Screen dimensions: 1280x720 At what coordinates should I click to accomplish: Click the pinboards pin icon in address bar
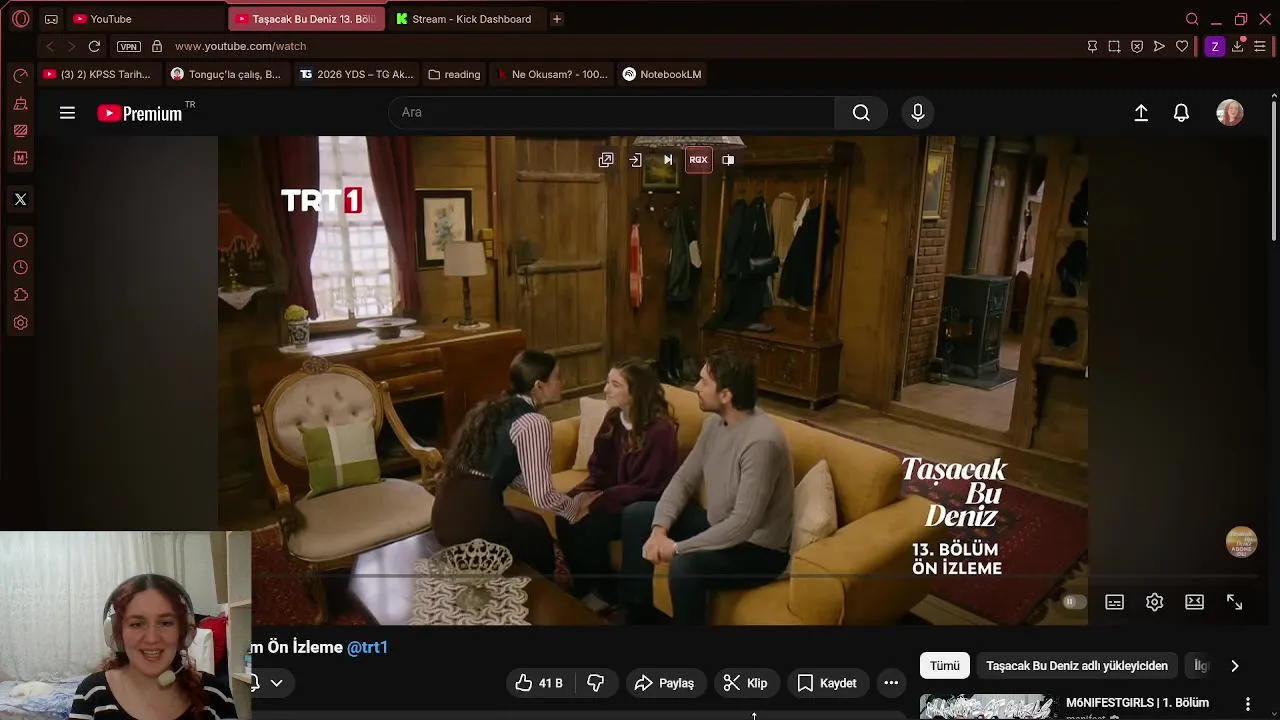[x=1092, y=46]
